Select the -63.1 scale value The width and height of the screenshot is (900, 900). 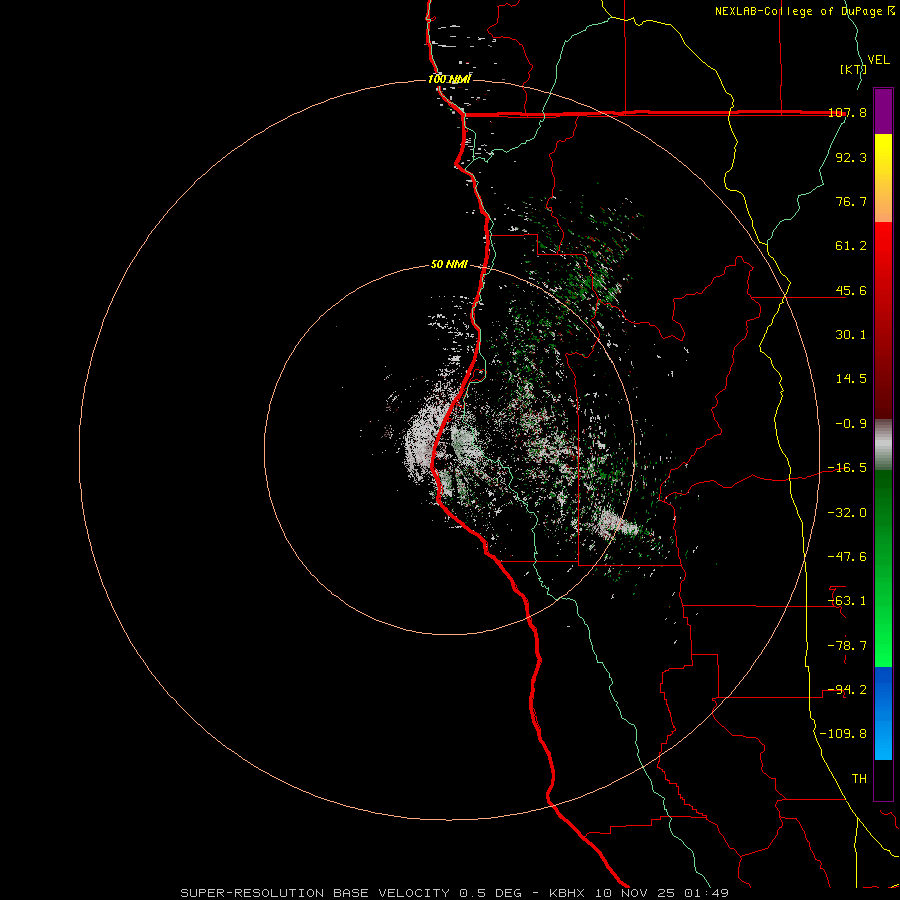click(x=847, y=601)
